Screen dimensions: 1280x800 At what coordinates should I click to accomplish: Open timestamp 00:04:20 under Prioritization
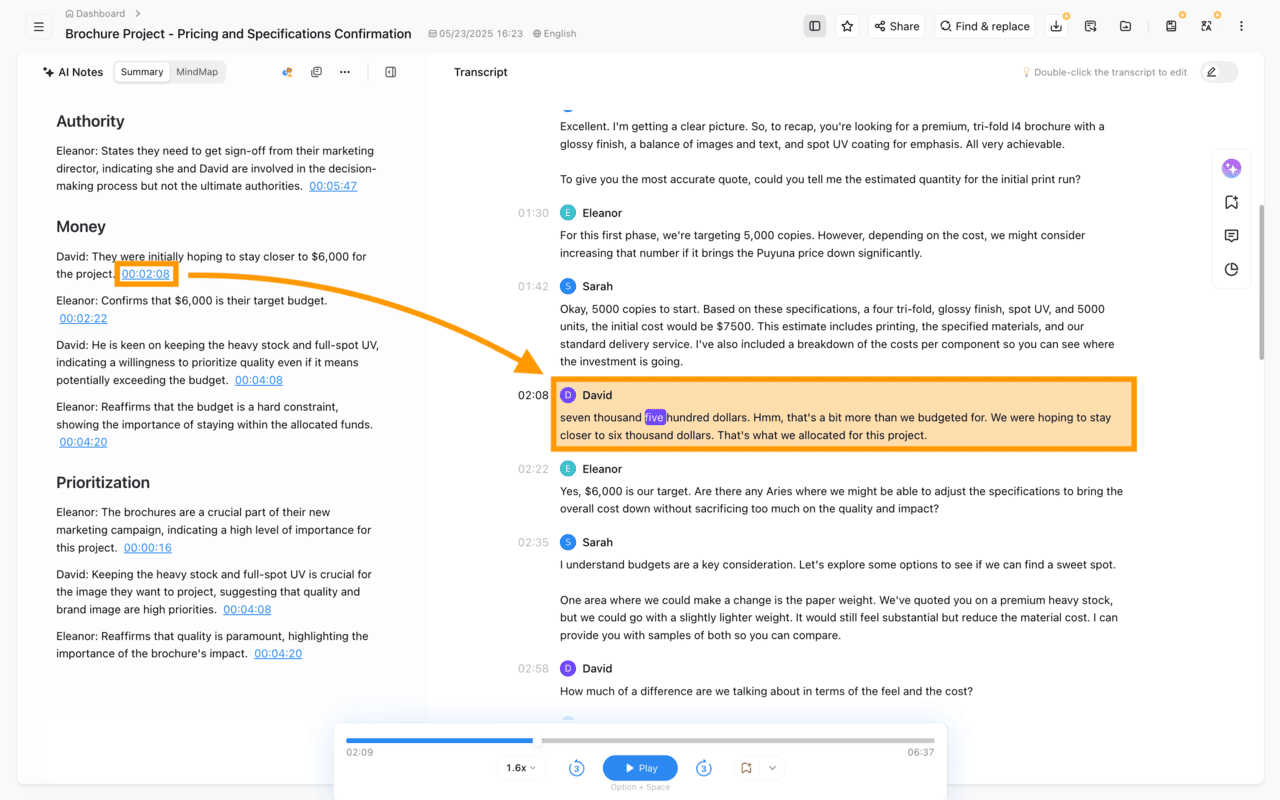coord(278,654)
